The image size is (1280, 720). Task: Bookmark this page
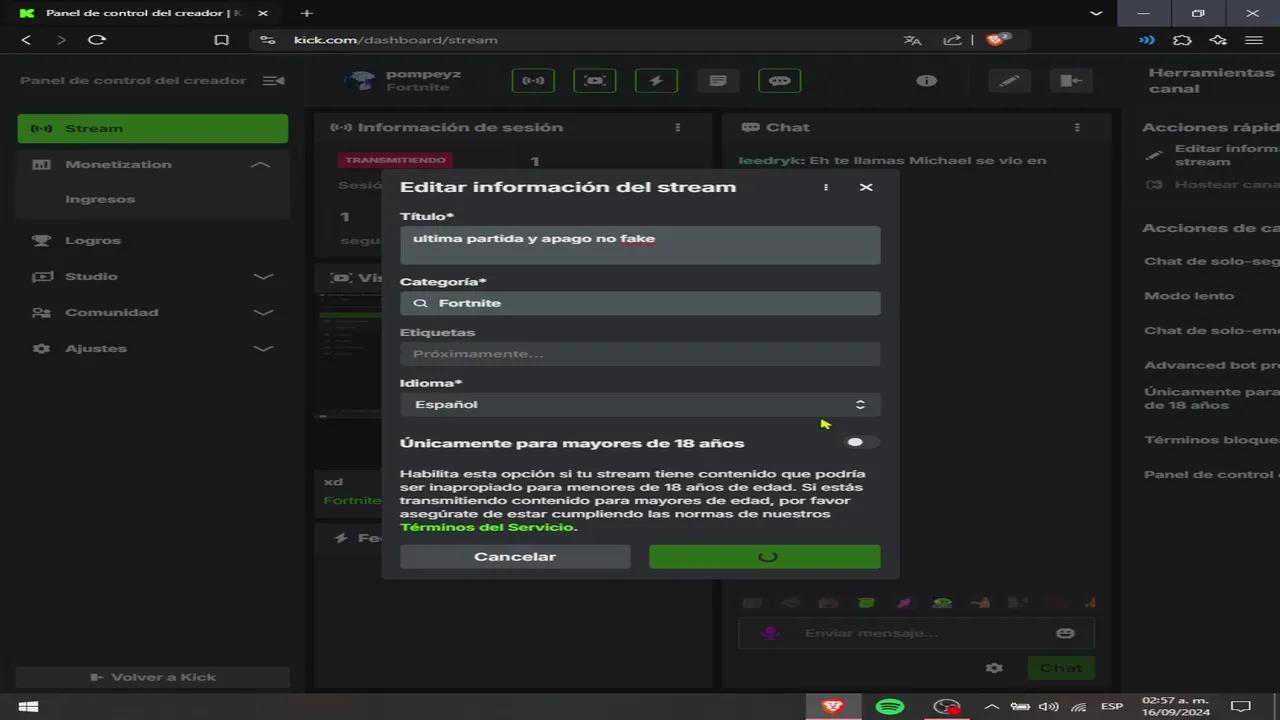[x=222, y=40]
